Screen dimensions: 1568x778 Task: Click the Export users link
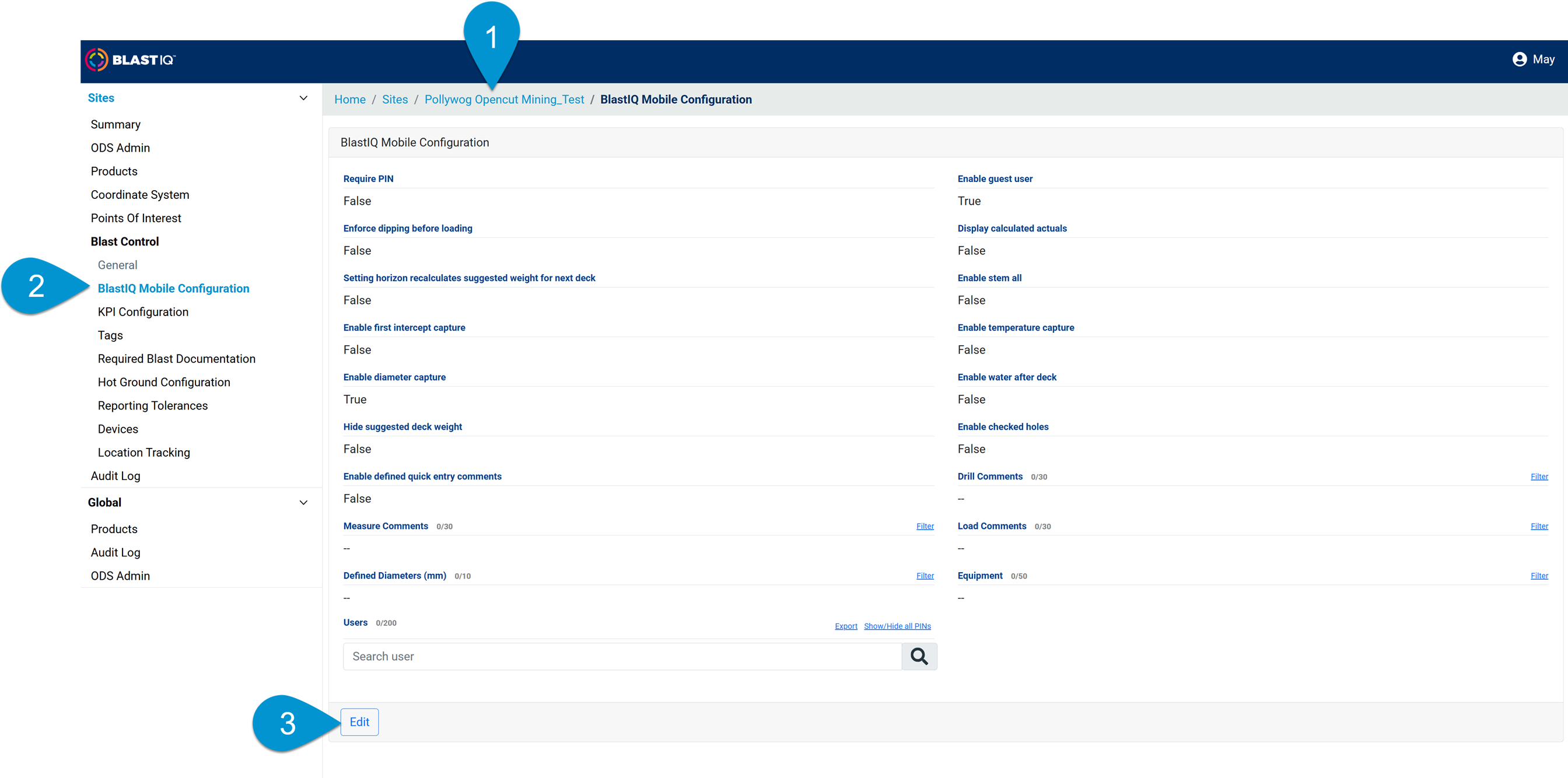click(x=846, y=626)
